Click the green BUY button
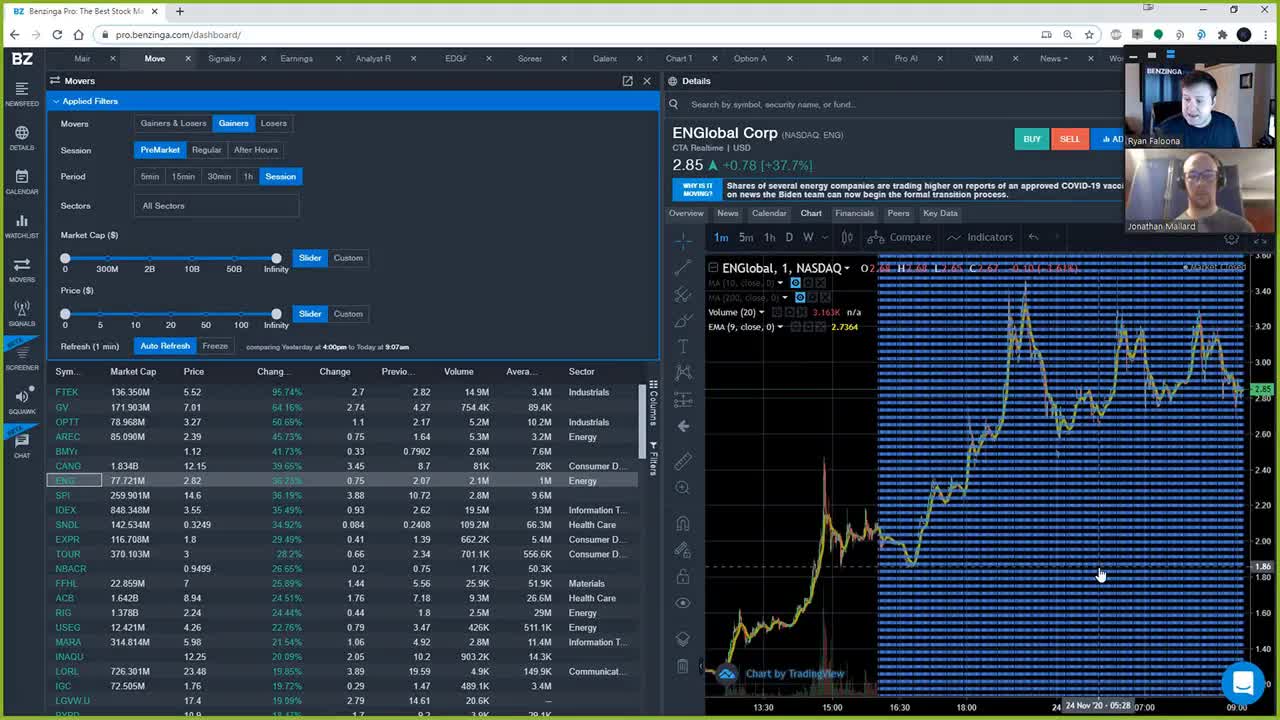This screenshot has width=1280, height=720. [1032, 139]
